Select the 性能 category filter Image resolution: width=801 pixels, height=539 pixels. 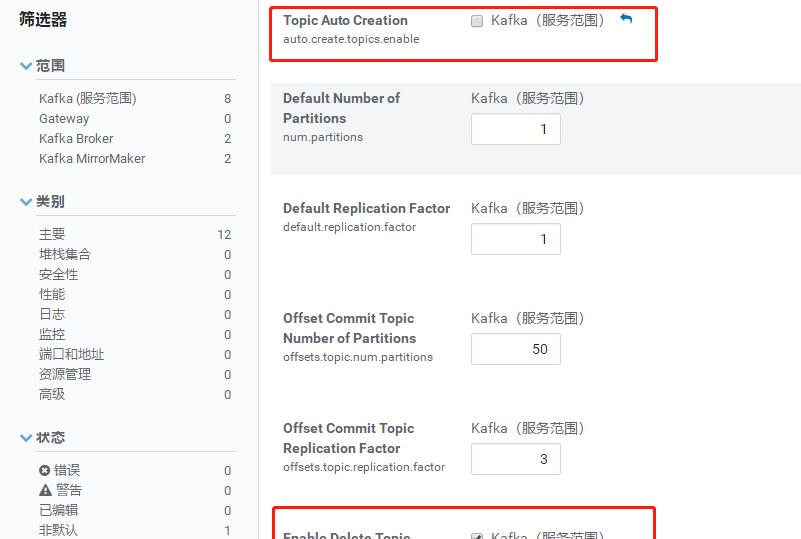tap(52, 294)
